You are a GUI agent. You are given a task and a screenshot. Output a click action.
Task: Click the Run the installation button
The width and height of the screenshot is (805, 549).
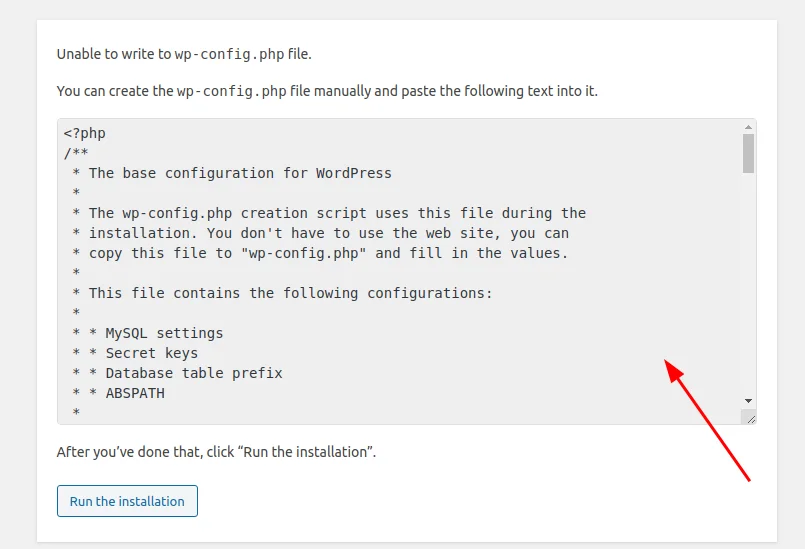[x=127, y=501]
